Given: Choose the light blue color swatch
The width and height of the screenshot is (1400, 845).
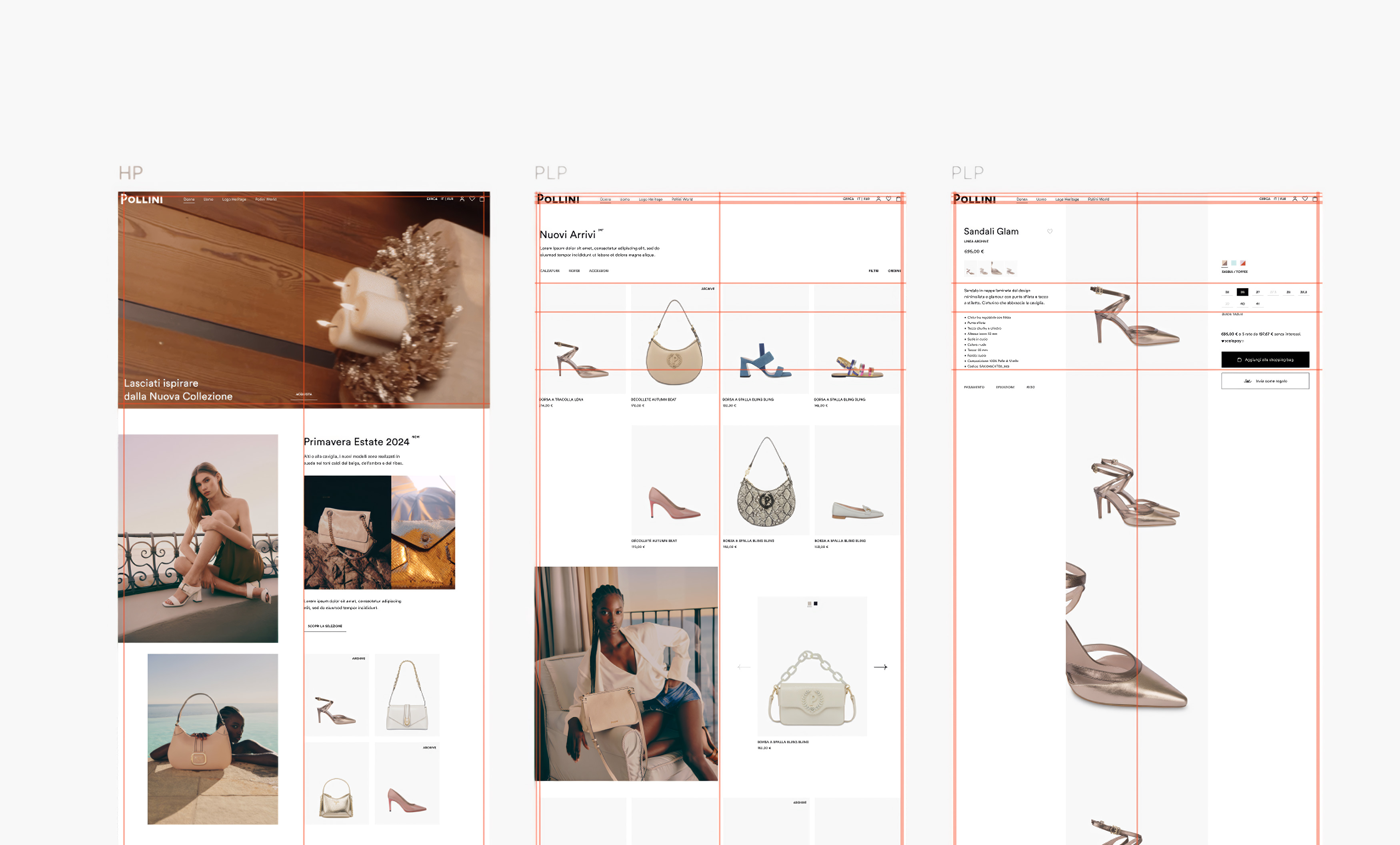Looking at the screenshot, I should (1234, 263).
